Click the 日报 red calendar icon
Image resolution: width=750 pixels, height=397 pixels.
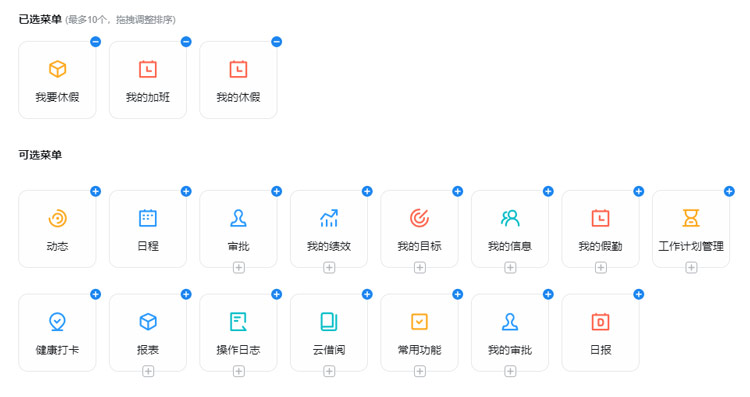(x=601, y=322)
